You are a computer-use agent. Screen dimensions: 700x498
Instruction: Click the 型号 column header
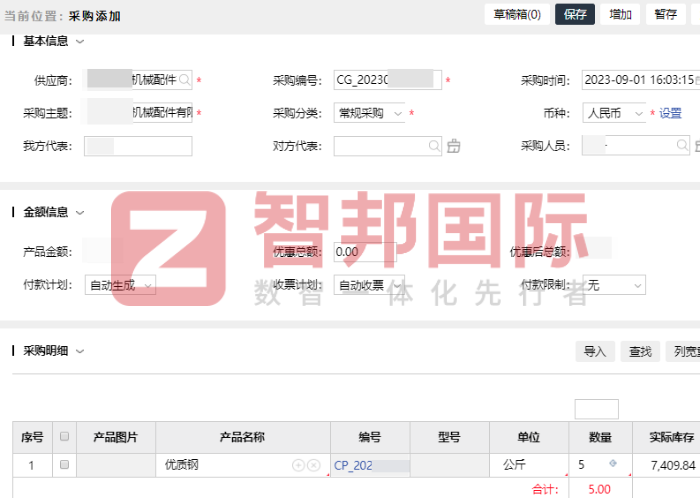[x=449, y=437]
